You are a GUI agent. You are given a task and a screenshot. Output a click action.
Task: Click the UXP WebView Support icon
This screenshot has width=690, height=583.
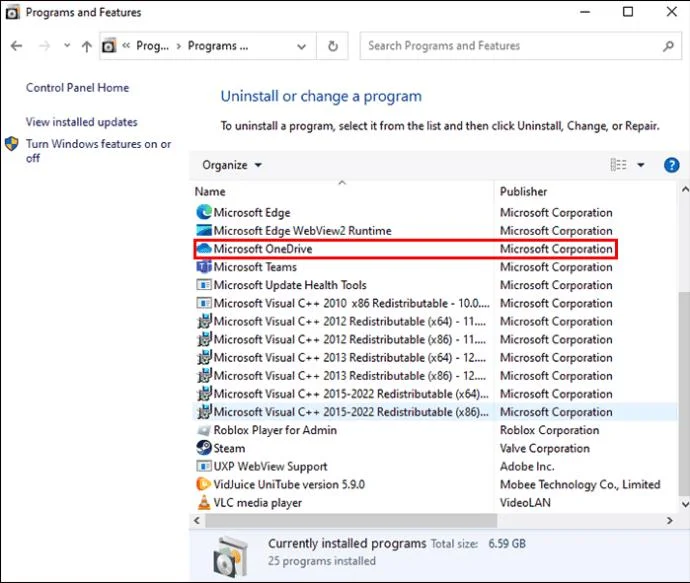pos(204,466)
